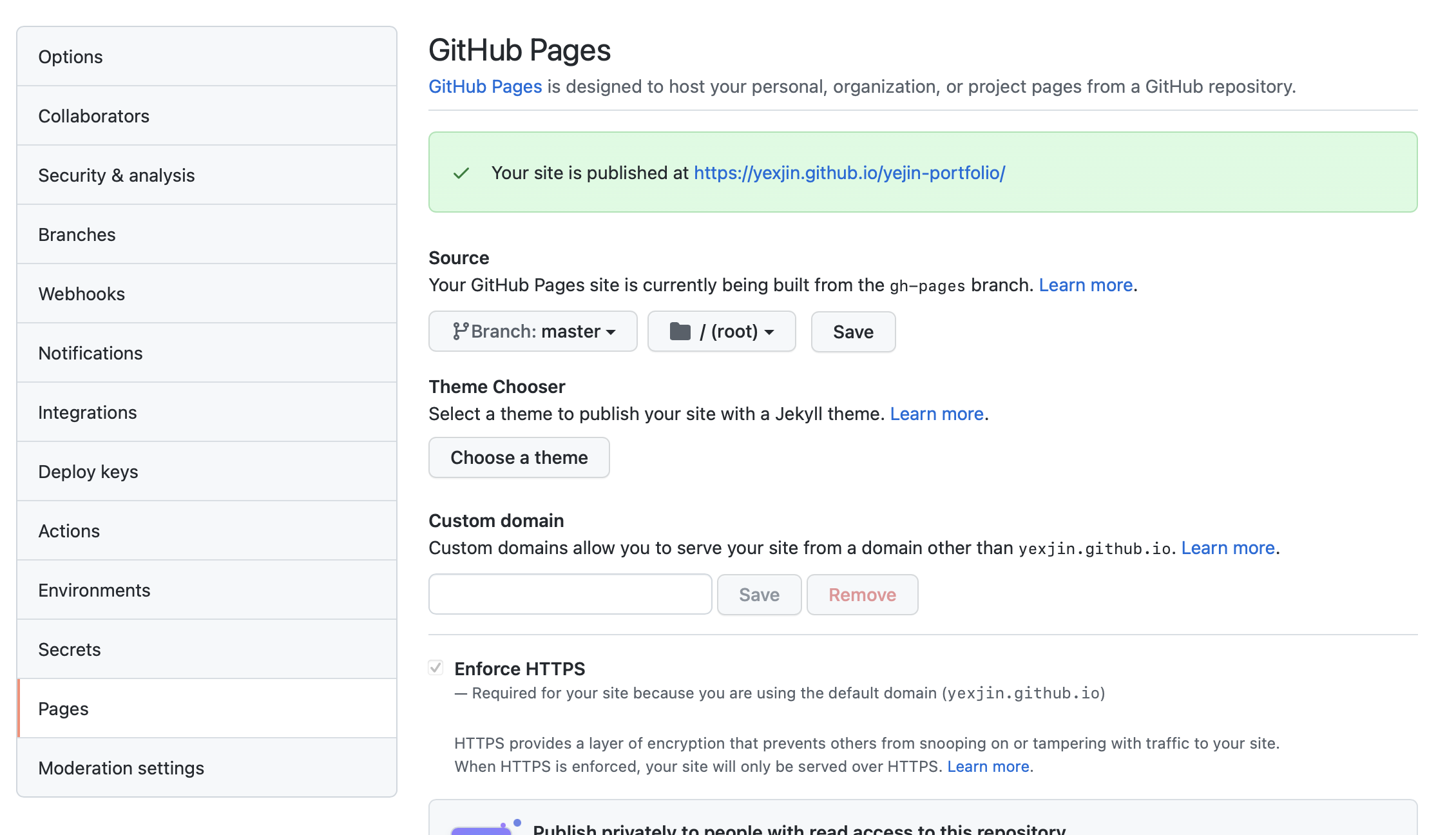Expand the / (root) folder dropdown
1456x835 pixels.
click(722, 331)
